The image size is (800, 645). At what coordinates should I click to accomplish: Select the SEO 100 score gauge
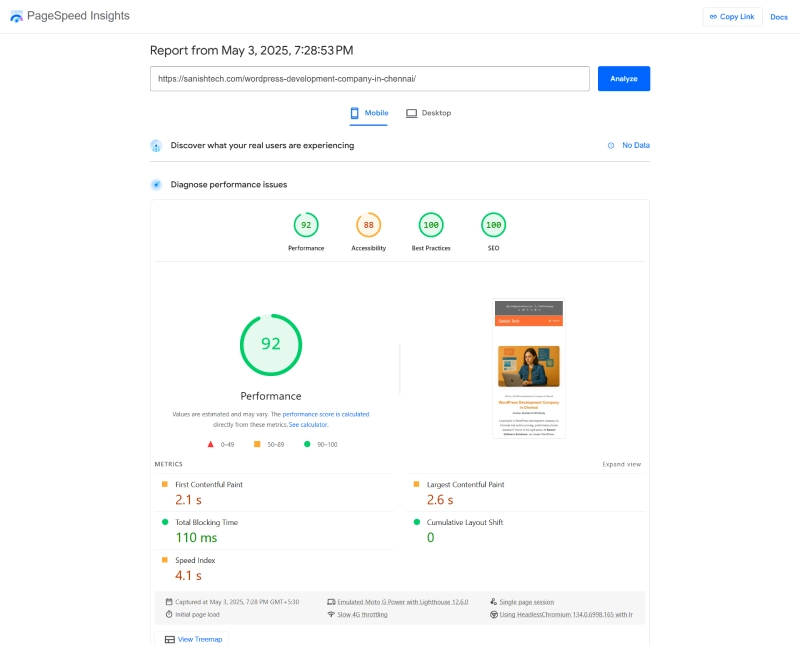pos(493,225)
